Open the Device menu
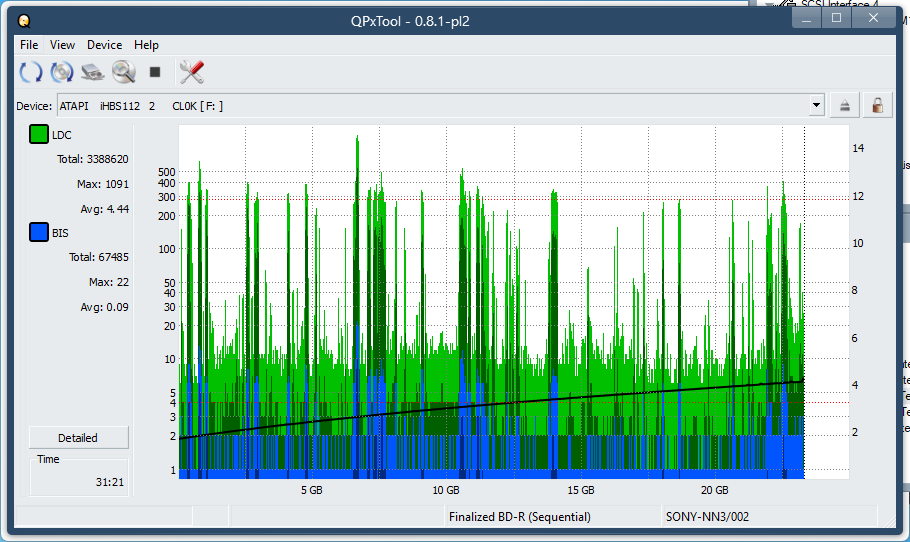The width and height of the screenshot is (910, 542). click(104, 45)
